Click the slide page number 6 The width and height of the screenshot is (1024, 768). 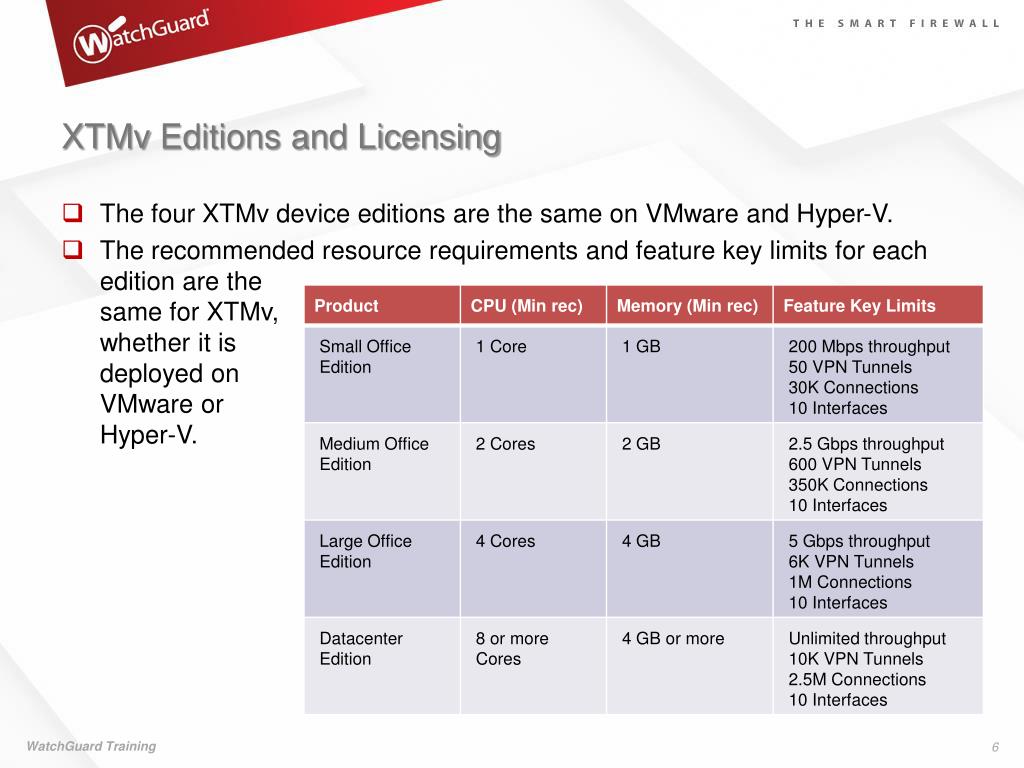click(x=995, y=747)
